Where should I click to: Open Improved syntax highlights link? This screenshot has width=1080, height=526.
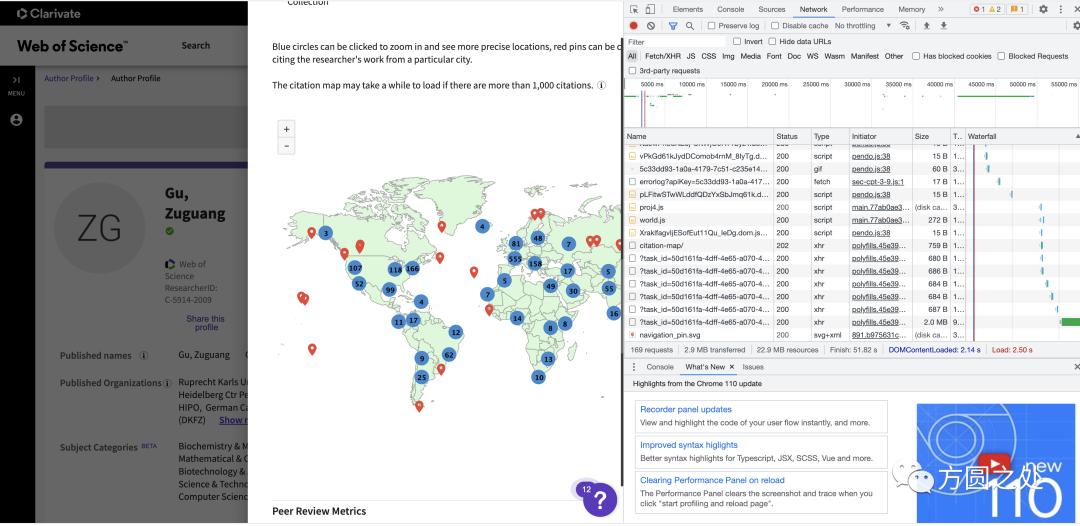(689, 445)
